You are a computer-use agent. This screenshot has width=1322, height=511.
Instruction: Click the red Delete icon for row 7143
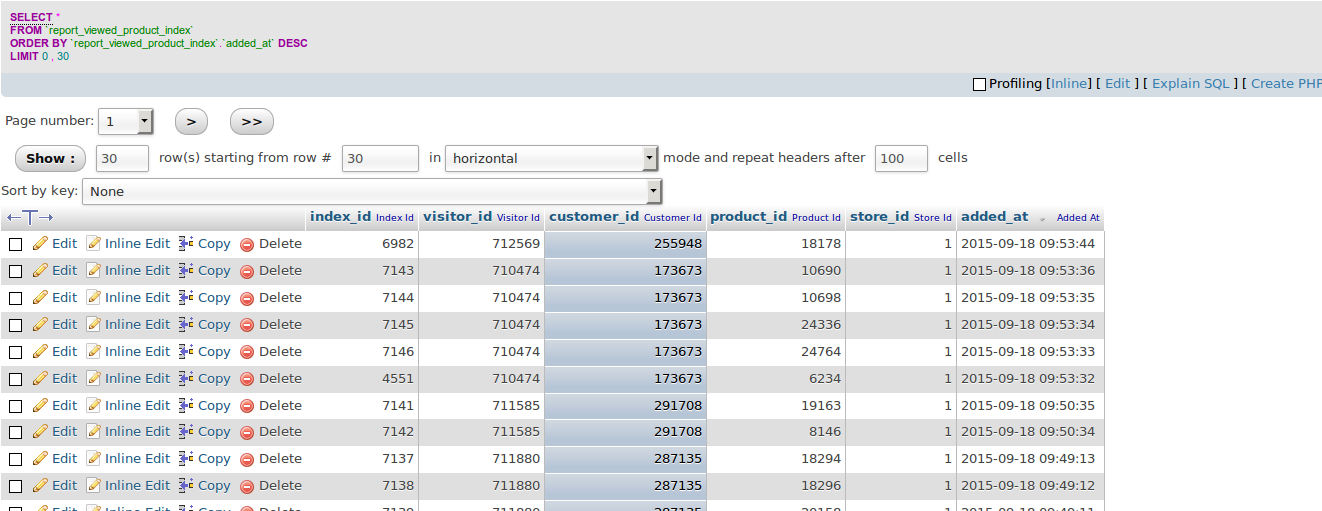[x=247, y=271]
